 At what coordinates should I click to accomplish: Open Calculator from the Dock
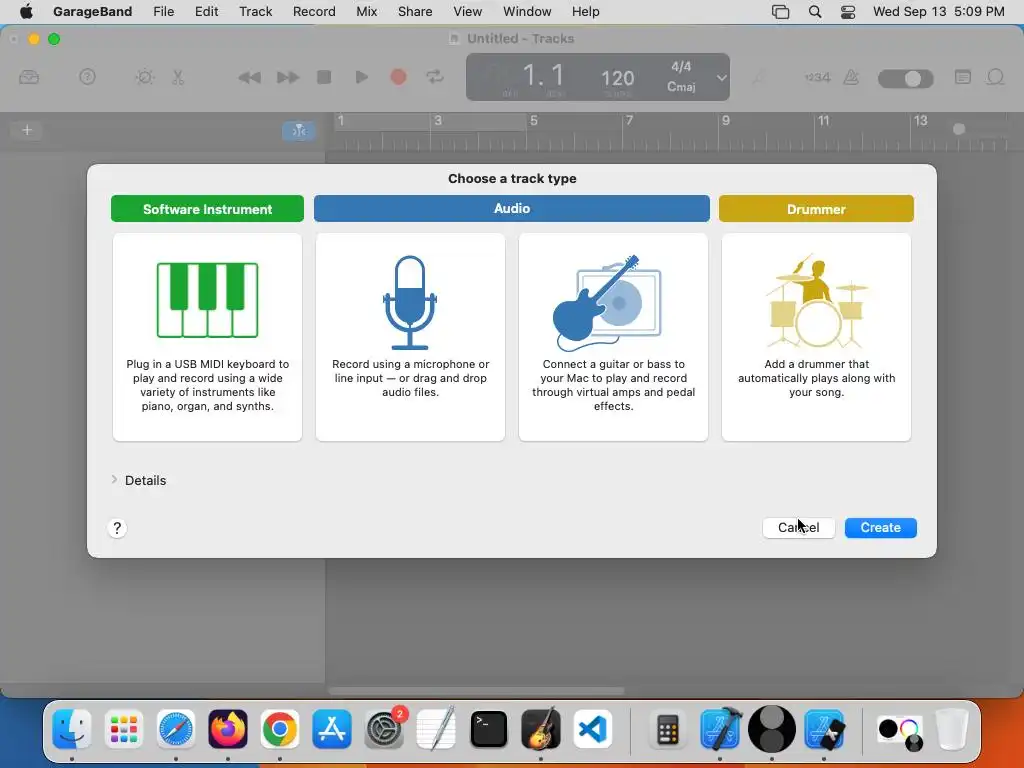[x=667, y=729]
